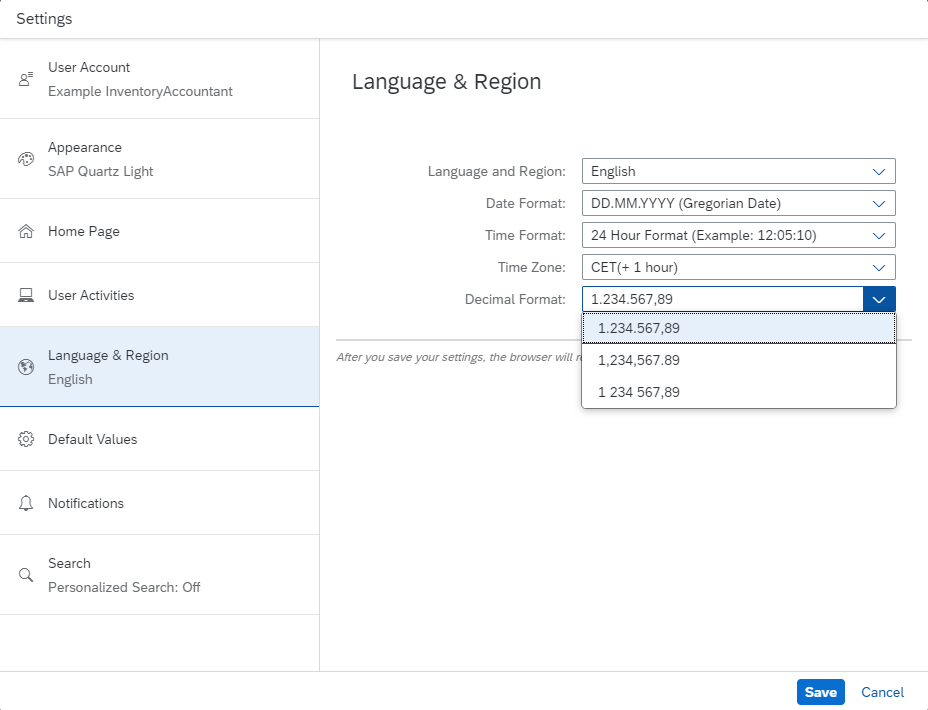Click the Settings dialog title
The image size is (928, 710).
pyautogui.click(x=44, y=19)
